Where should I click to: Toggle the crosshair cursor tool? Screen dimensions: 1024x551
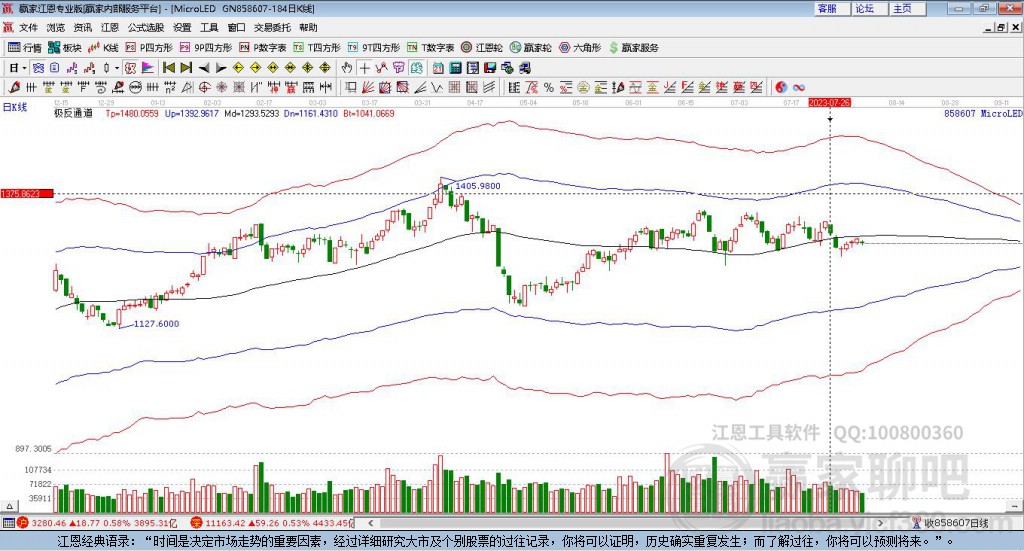point(366,67)
